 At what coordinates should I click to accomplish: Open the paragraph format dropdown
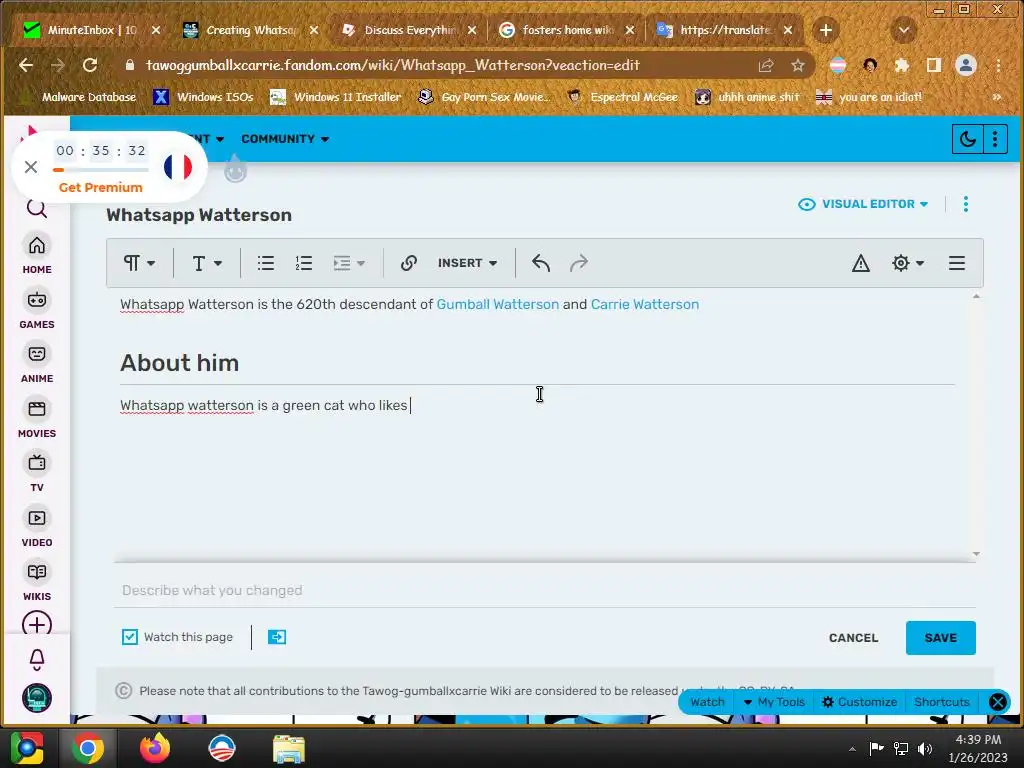(x=139, y=263)
